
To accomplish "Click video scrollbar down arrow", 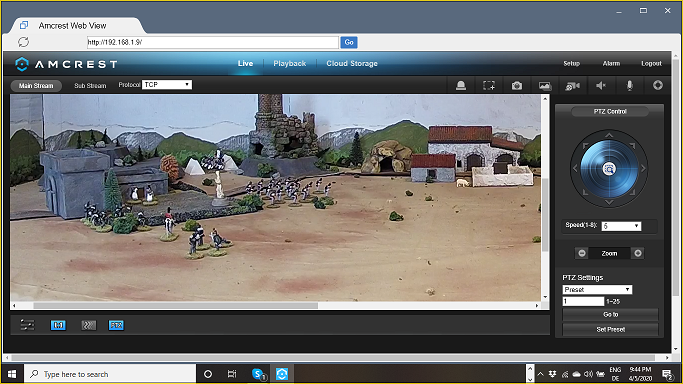I will point(545,297).
